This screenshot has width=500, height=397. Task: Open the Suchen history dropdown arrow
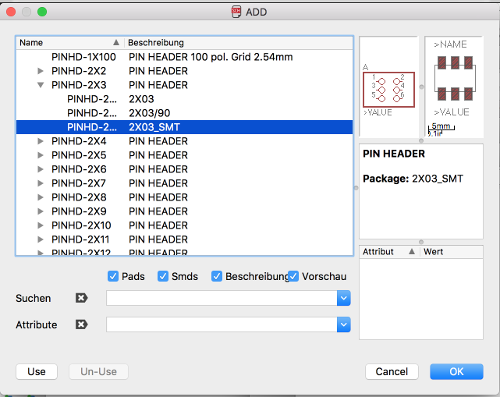click(x=344, y=298)
